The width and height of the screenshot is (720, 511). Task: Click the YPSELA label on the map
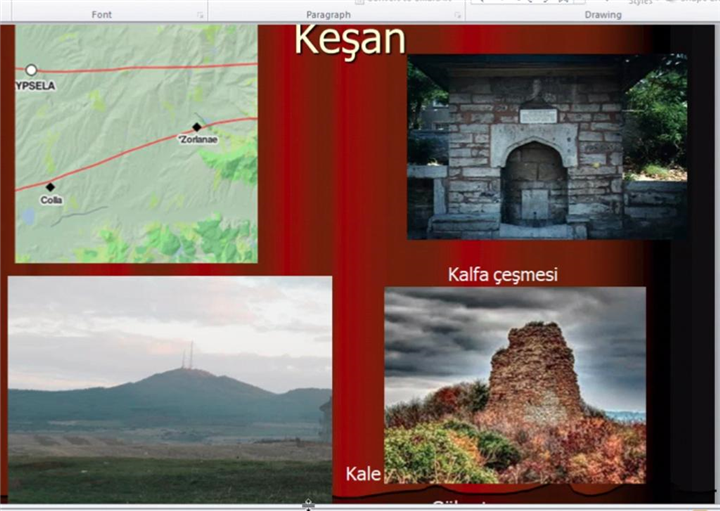[x=35, y=86]
